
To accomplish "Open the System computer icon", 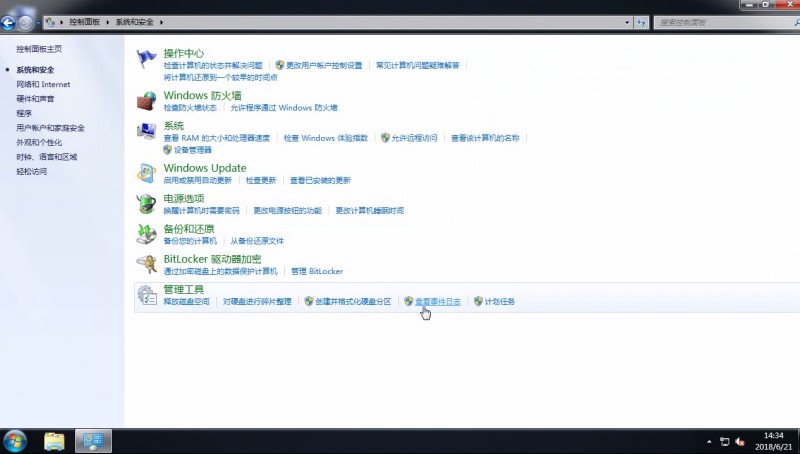I will pyautogui.click(x=146, y=131).
